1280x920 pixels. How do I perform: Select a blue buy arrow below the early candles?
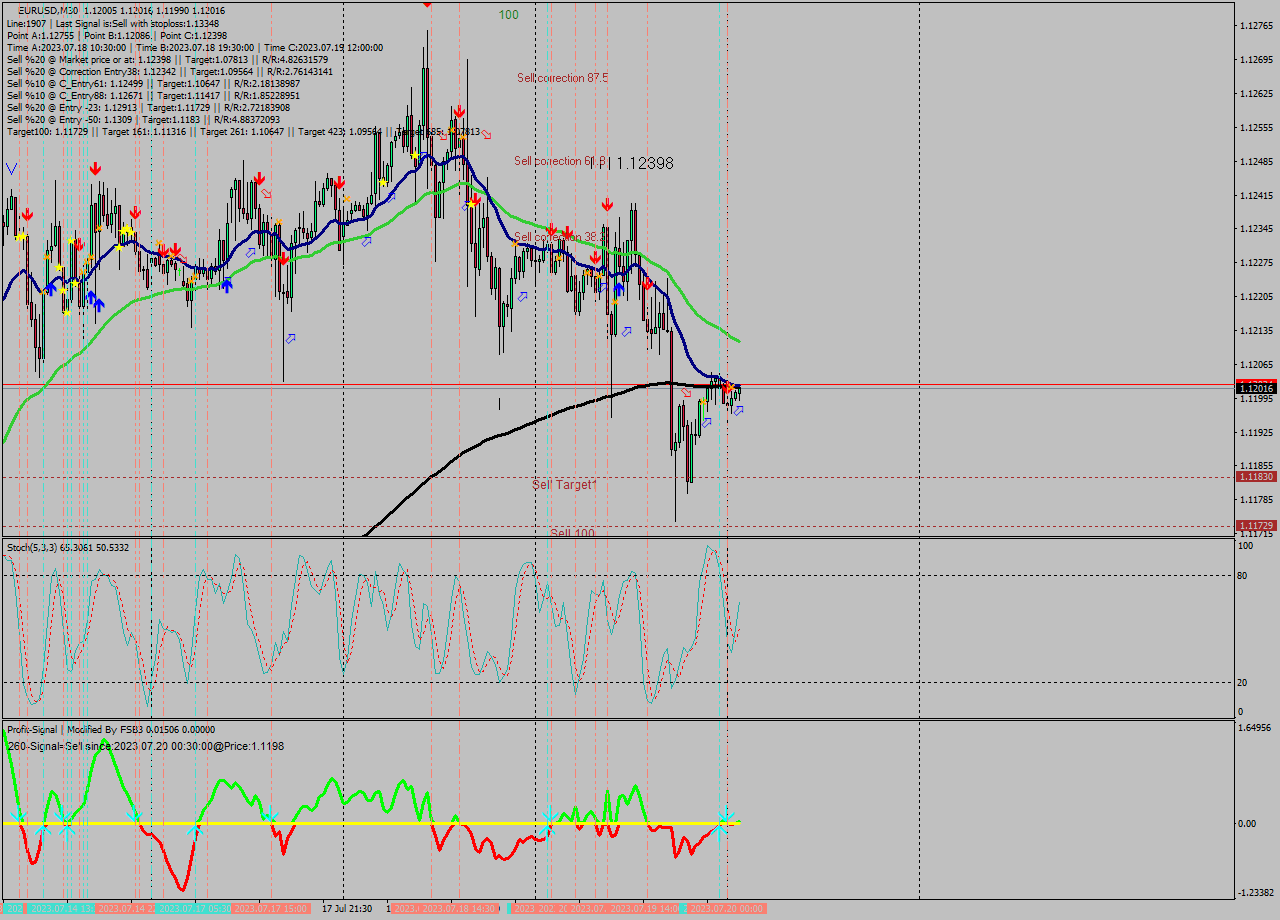click(x=52, y=289)
